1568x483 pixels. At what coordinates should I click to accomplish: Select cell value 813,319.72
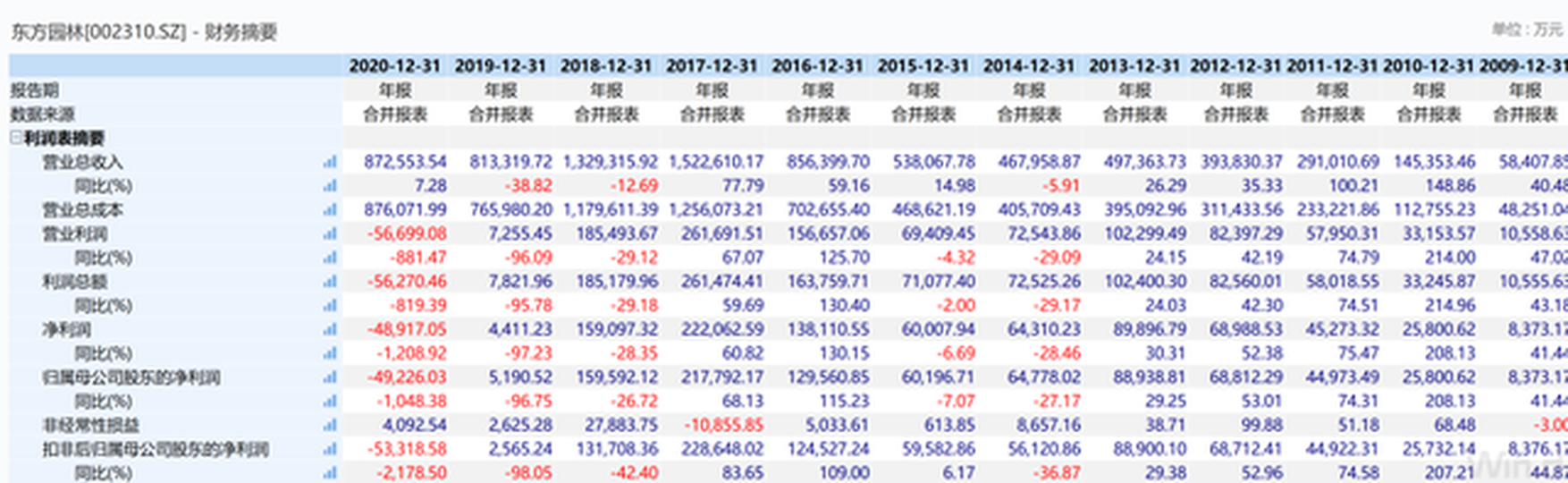[510, 162]
